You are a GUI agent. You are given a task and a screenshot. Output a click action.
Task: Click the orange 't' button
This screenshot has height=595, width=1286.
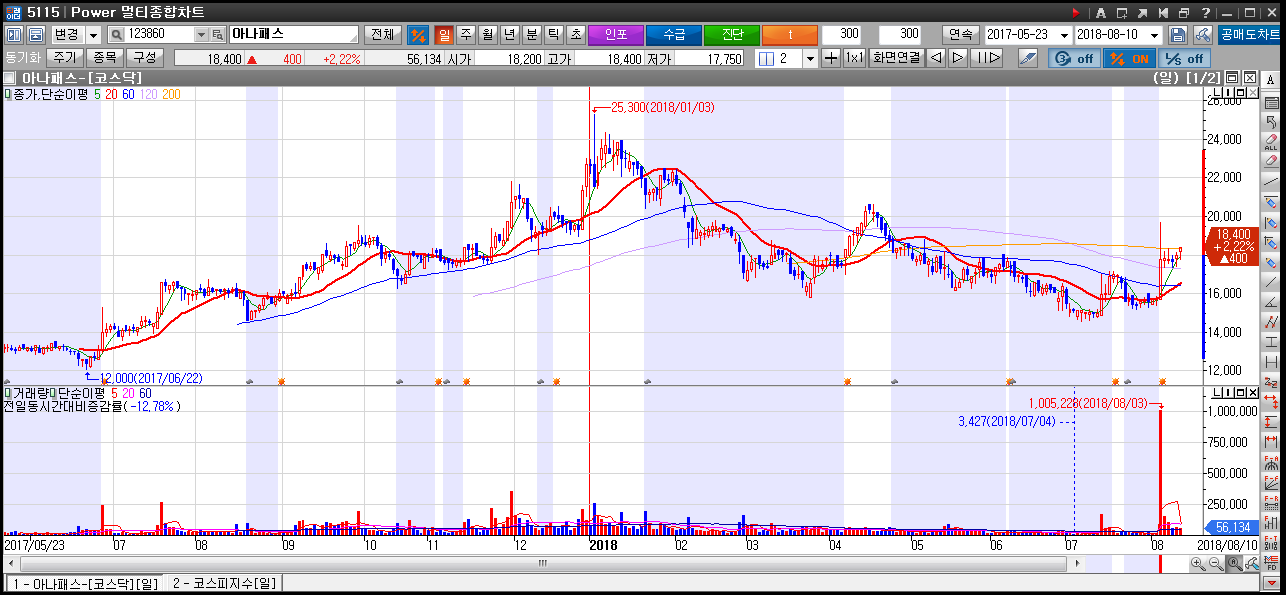click(790, 34)
